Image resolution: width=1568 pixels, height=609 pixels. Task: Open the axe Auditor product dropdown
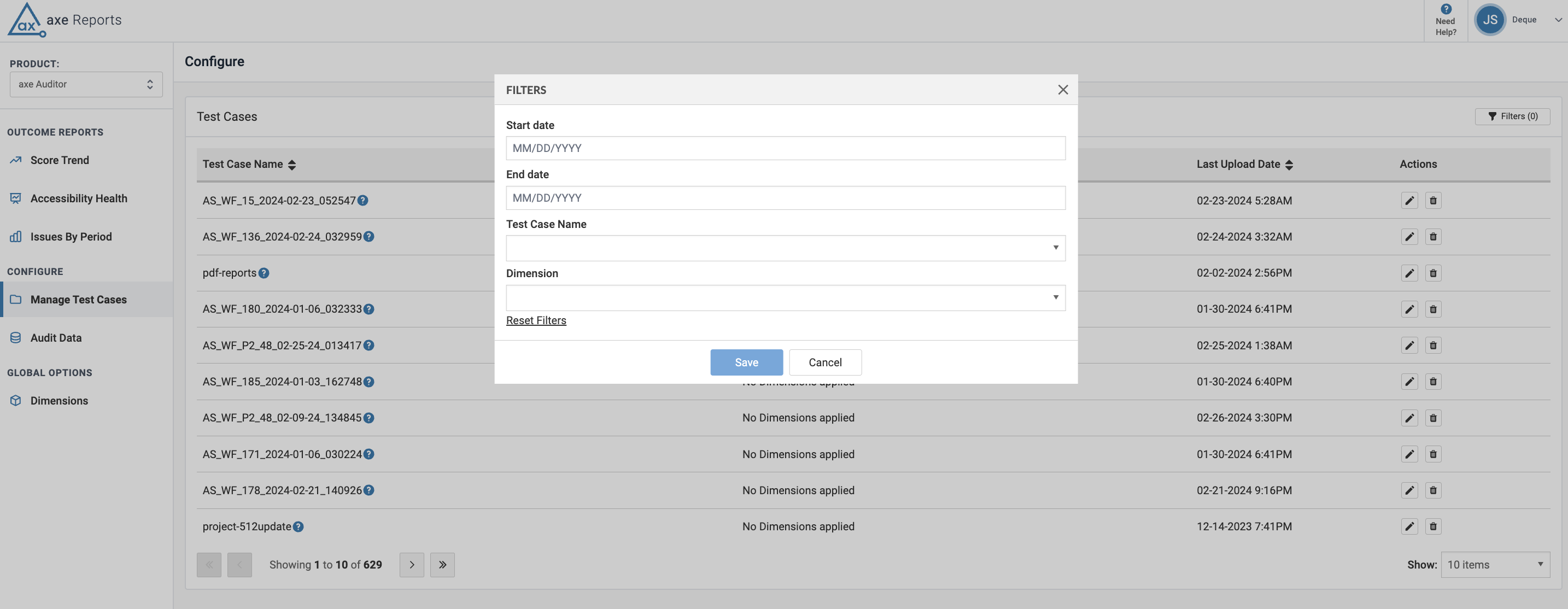(86, 84)
